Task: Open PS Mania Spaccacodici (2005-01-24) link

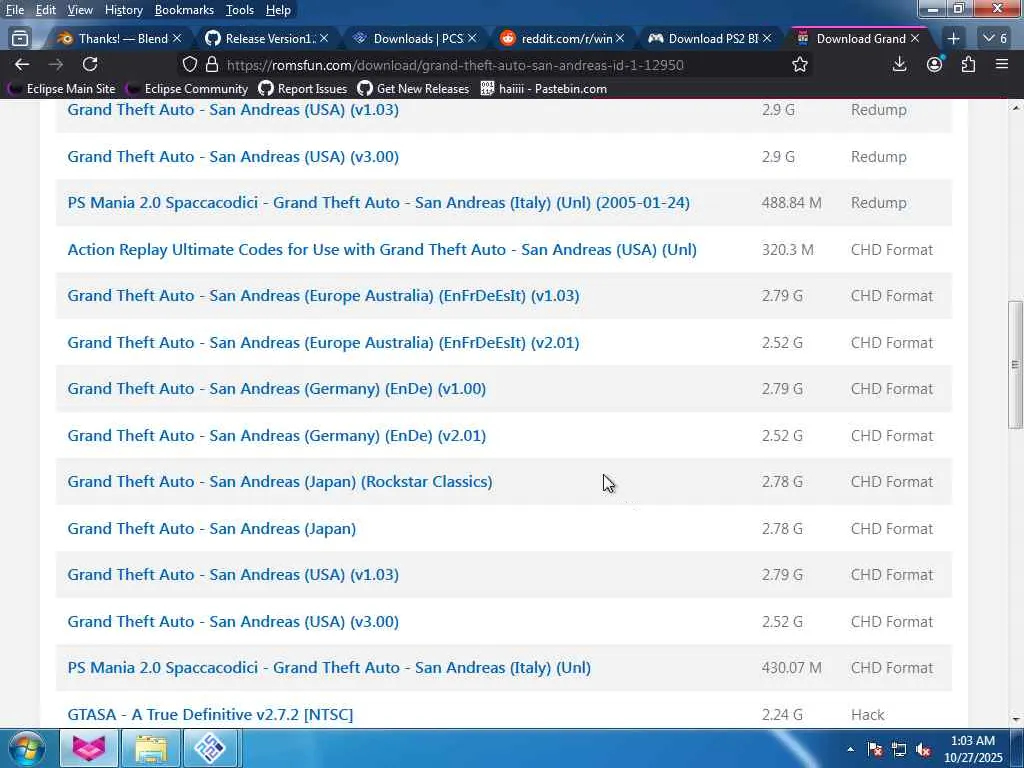Action: click(x=379, y=203)
